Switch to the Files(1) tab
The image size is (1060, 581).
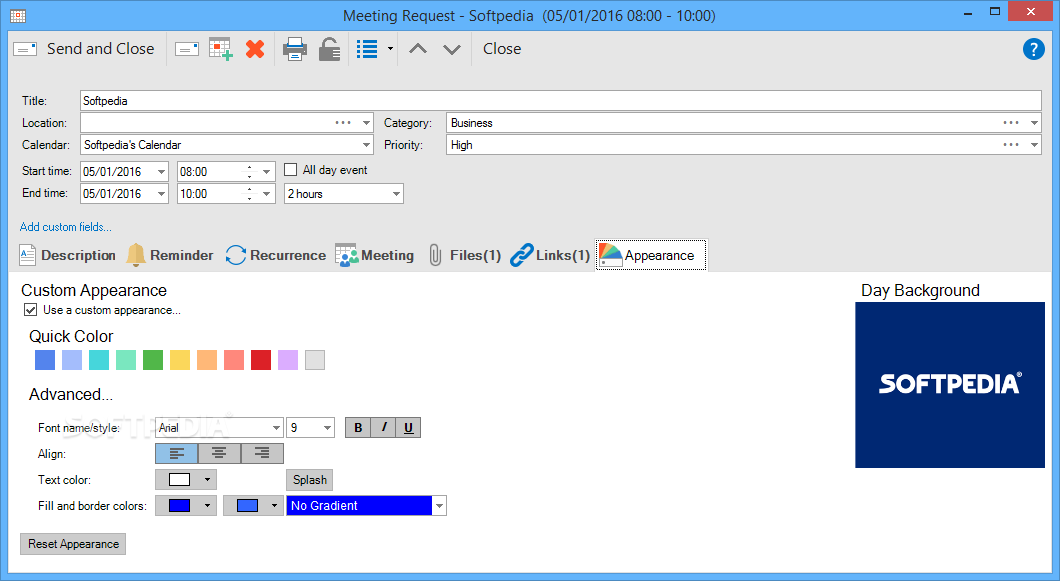coord(464,255)
